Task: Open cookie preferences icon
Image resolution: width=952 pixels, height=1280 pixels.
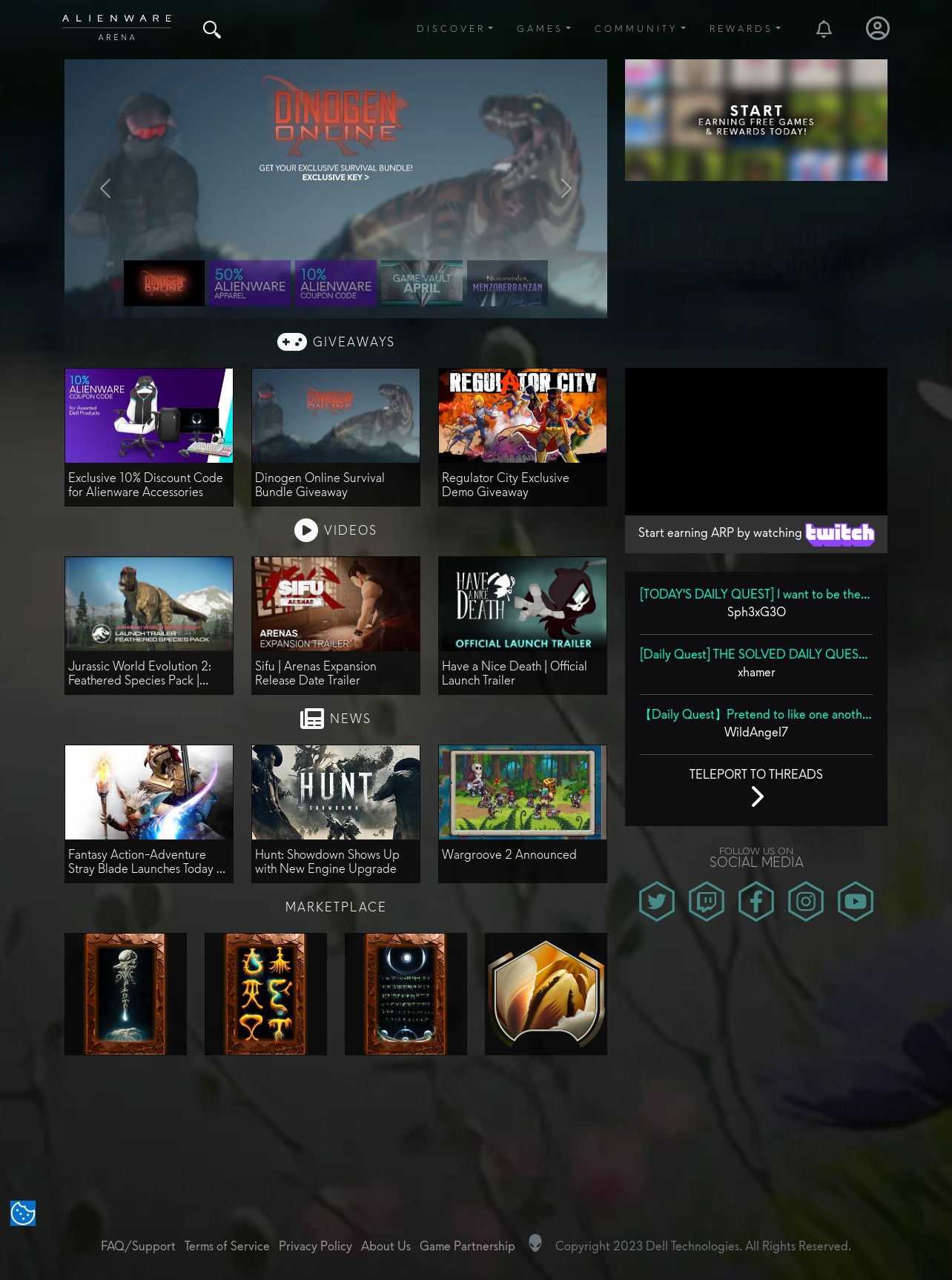Action: point(23,1213)
